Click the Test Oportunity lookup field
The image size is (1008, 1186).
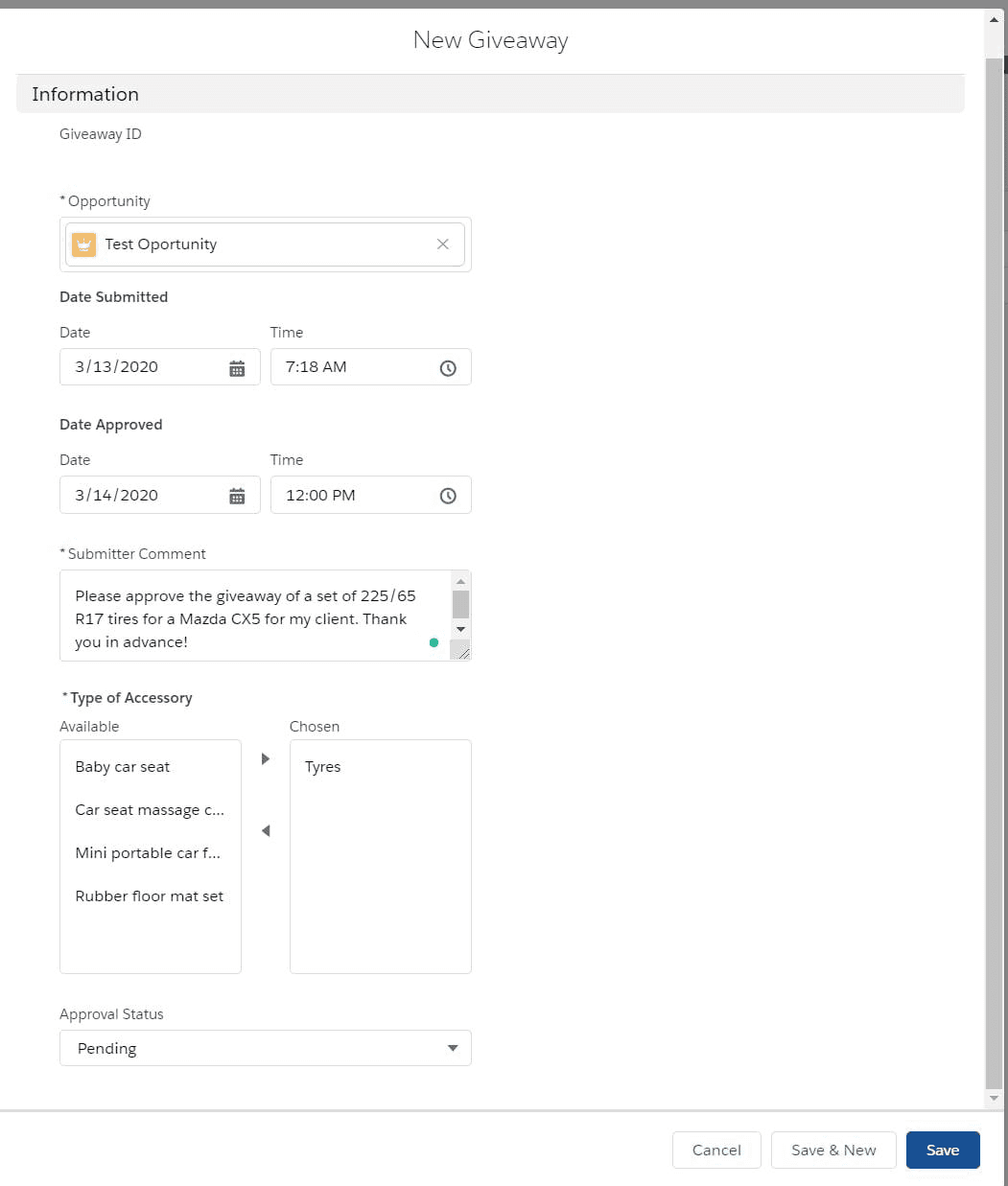pyautogui.click(x=266, y=244)
